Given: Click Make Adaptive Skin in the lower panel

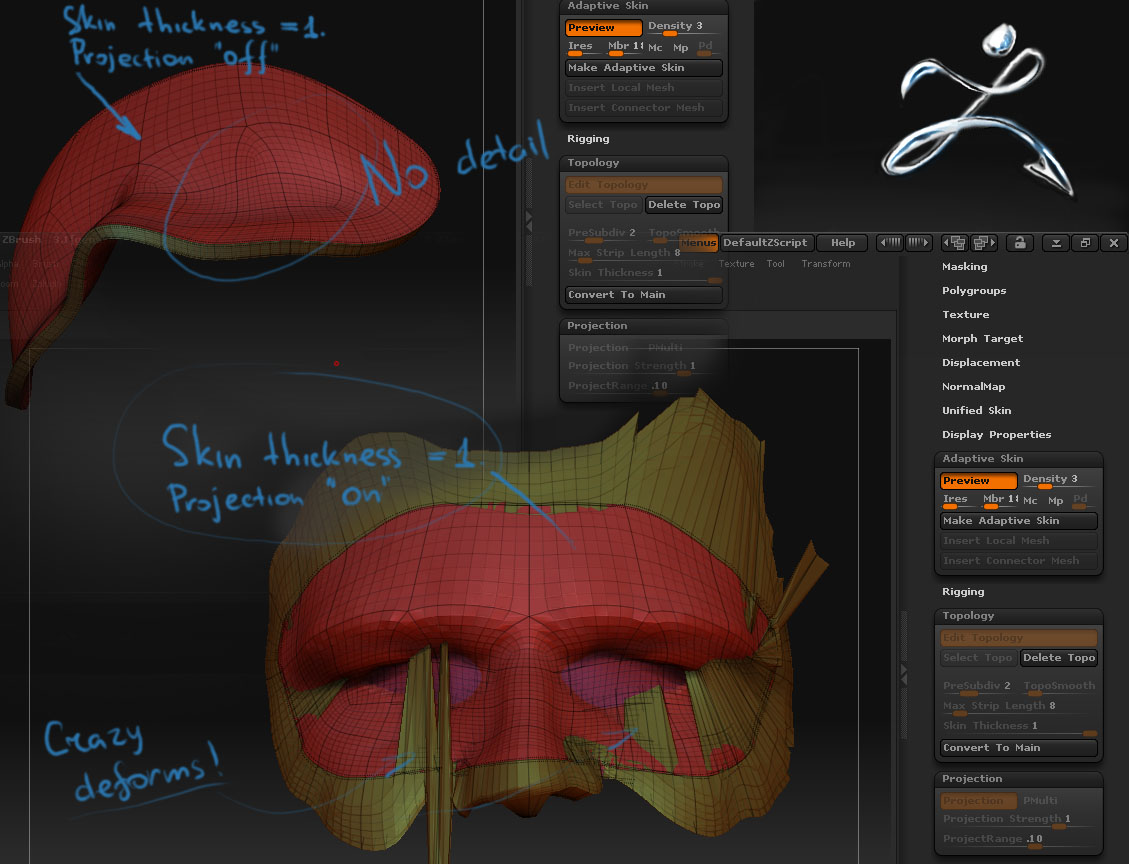Looking at the screenshot, I should (x=1018, y=521).
